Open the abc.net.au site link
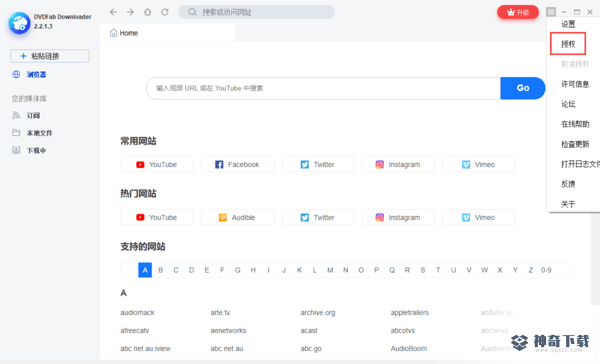Image resolution: width=600 pixels, height=364 pixels. pyautogui.click(x=227, y=348)
